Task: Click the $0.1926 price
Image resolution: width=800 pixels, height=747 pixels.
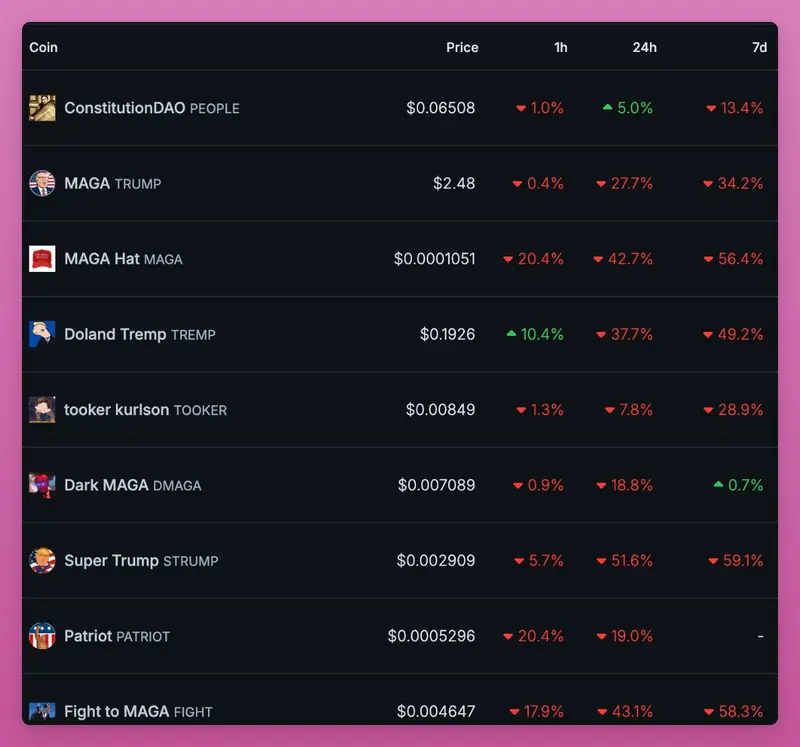Action: coord(447,334)
